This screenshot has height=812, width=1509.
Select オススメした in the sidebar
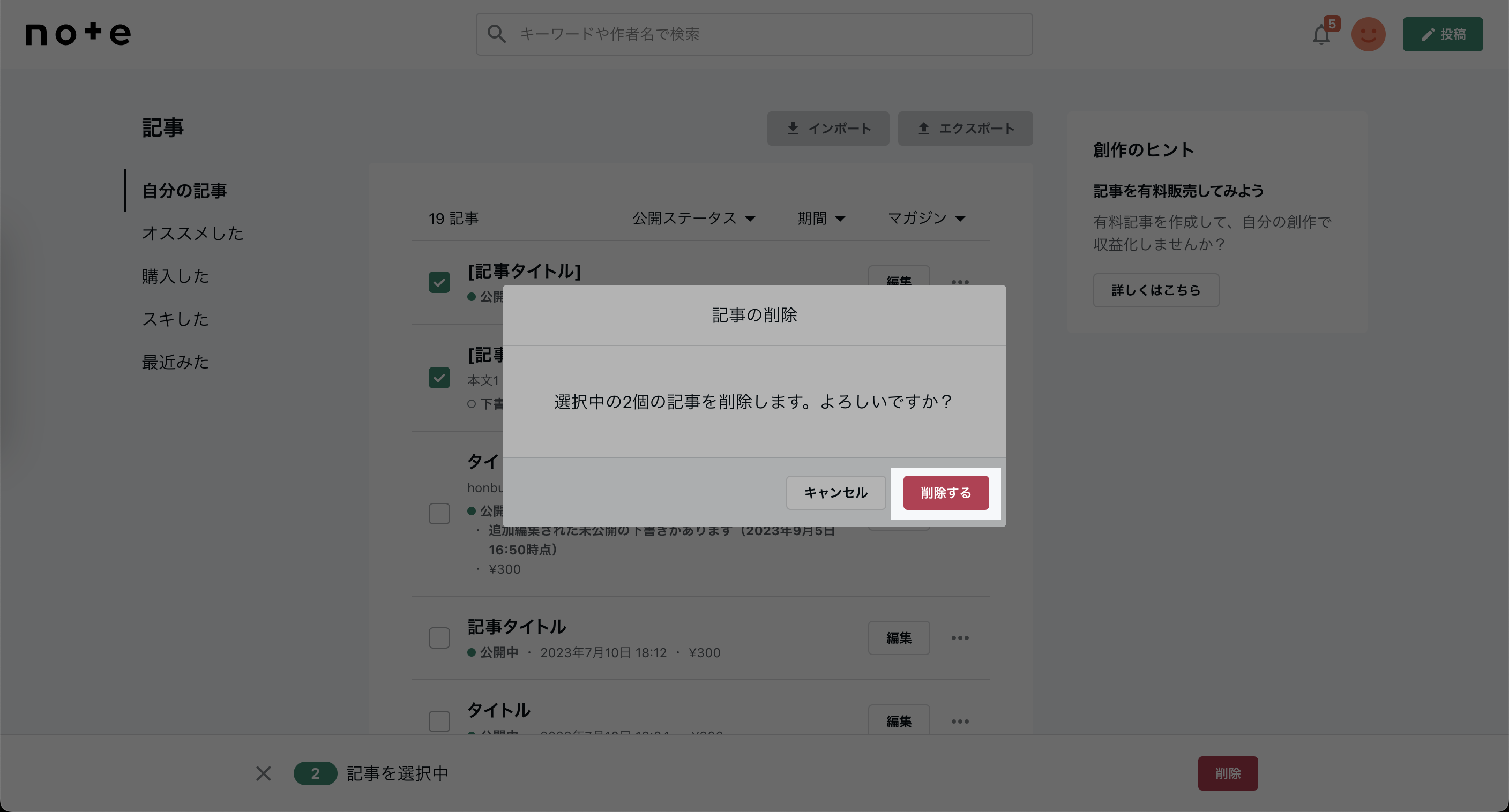[193, 233]
